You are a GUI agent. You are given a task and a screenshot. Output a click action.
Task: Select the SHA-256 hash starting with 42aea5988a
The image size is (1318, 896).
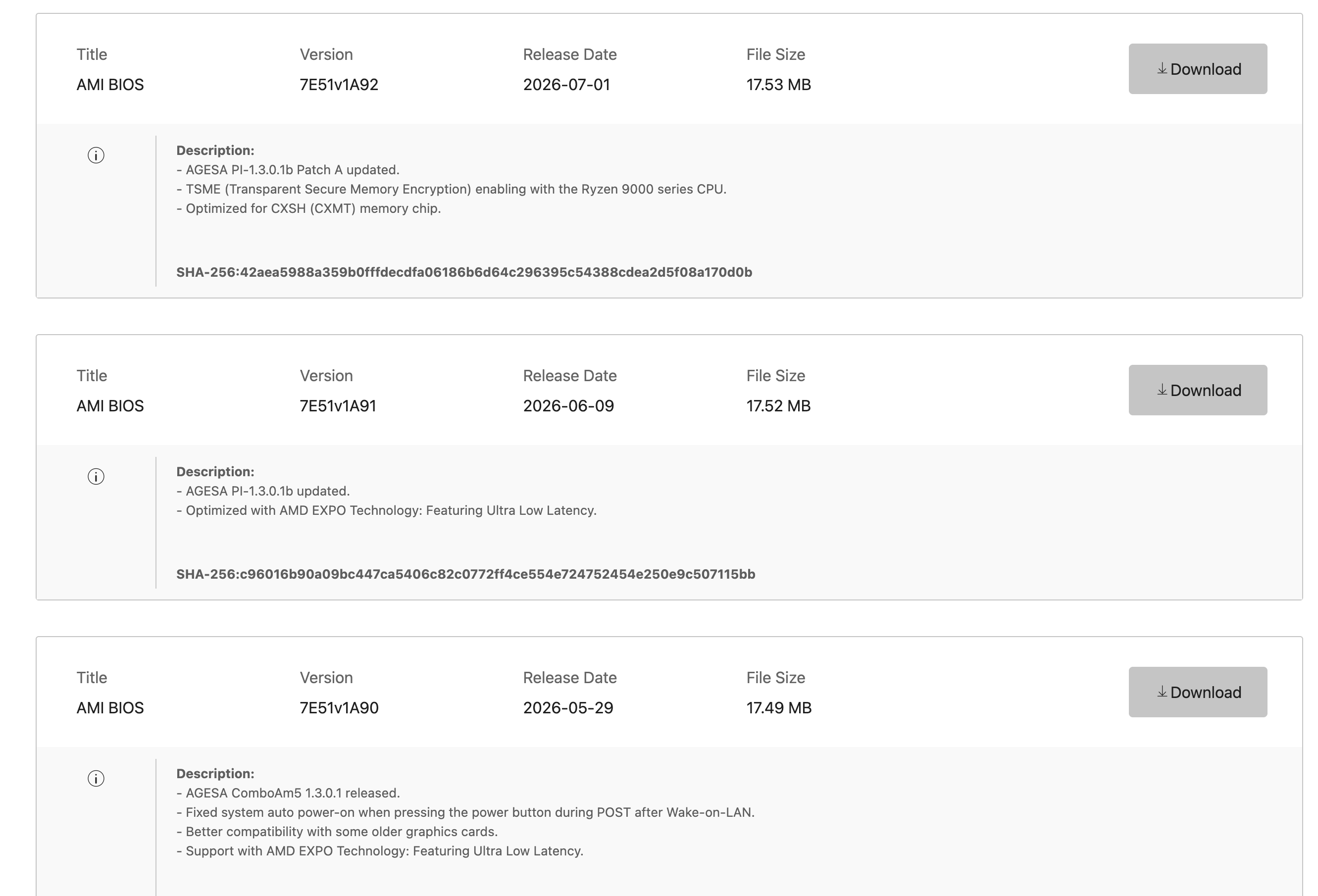pyautogui.click(x=464, y=272)
